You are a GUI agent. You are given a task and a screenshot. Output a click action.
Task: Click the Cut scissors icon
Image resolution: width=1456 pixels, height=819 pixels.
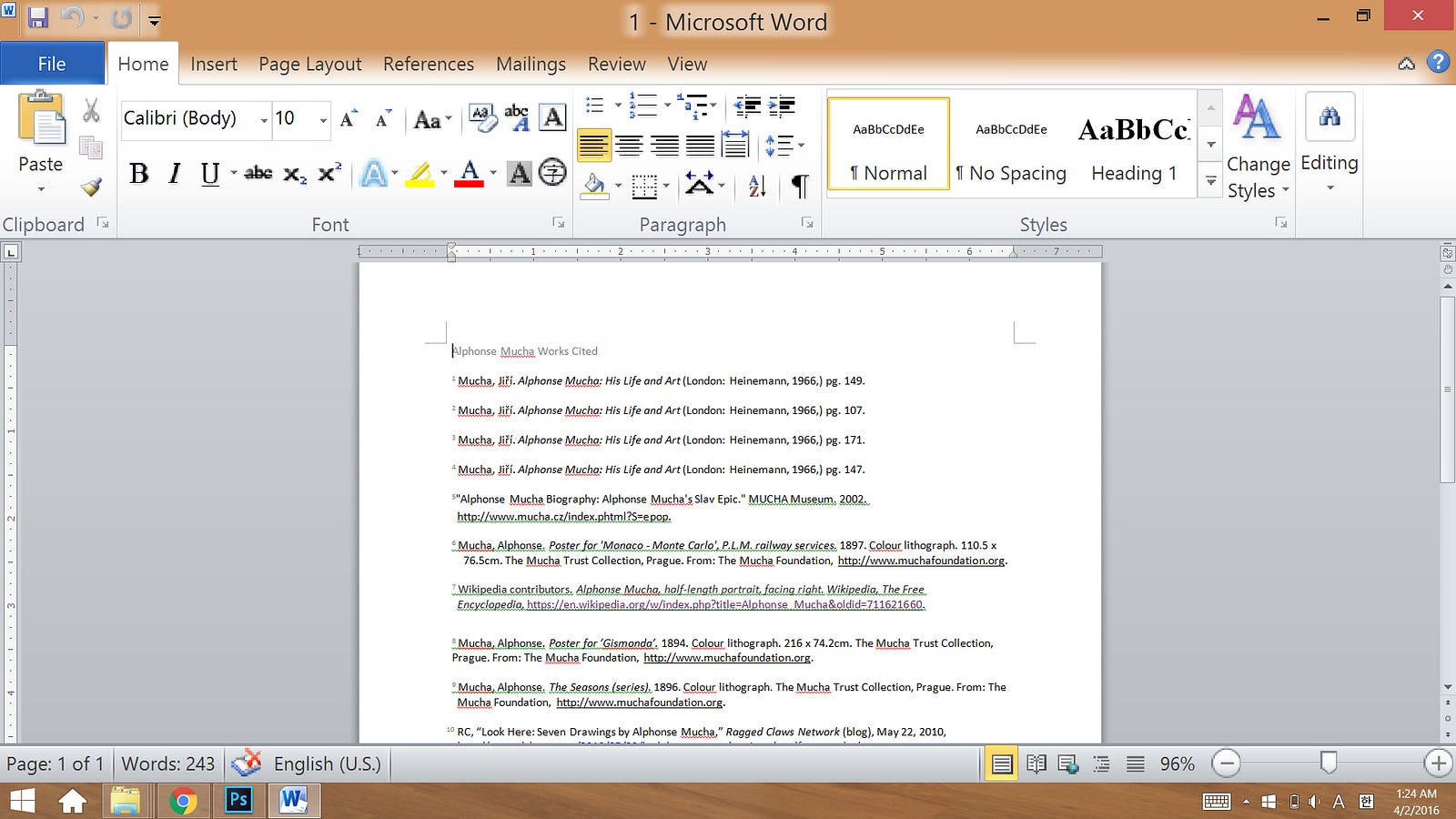pyautogui.click(x=91, y=111)
